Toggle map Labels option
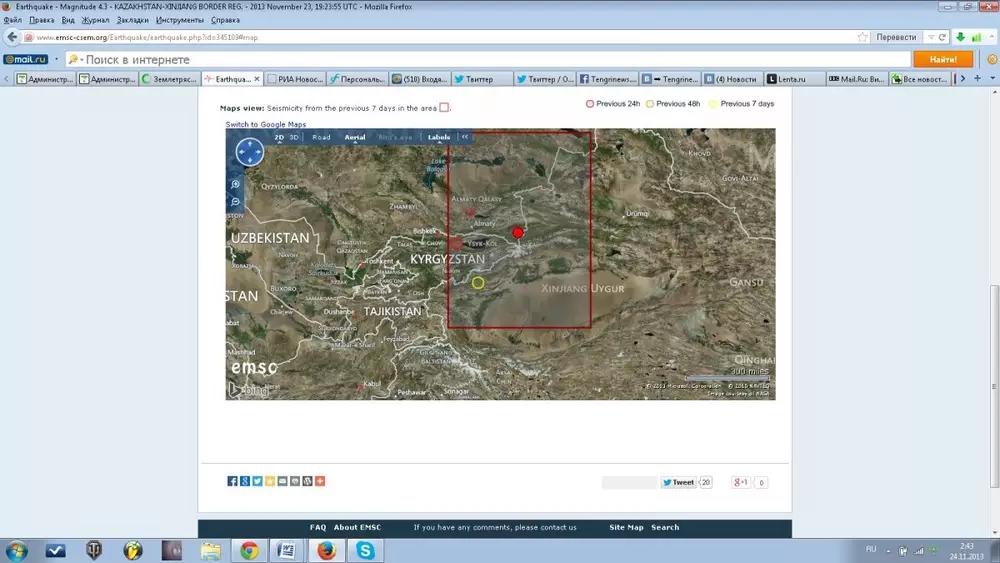1000x563 pixels. [439, 137]
